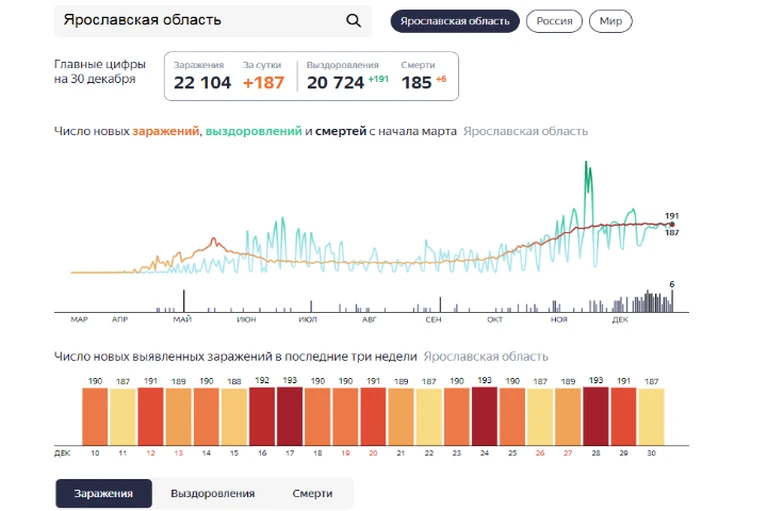
Task: Select the Заражения tab
Action: click(x=104, y=493)
